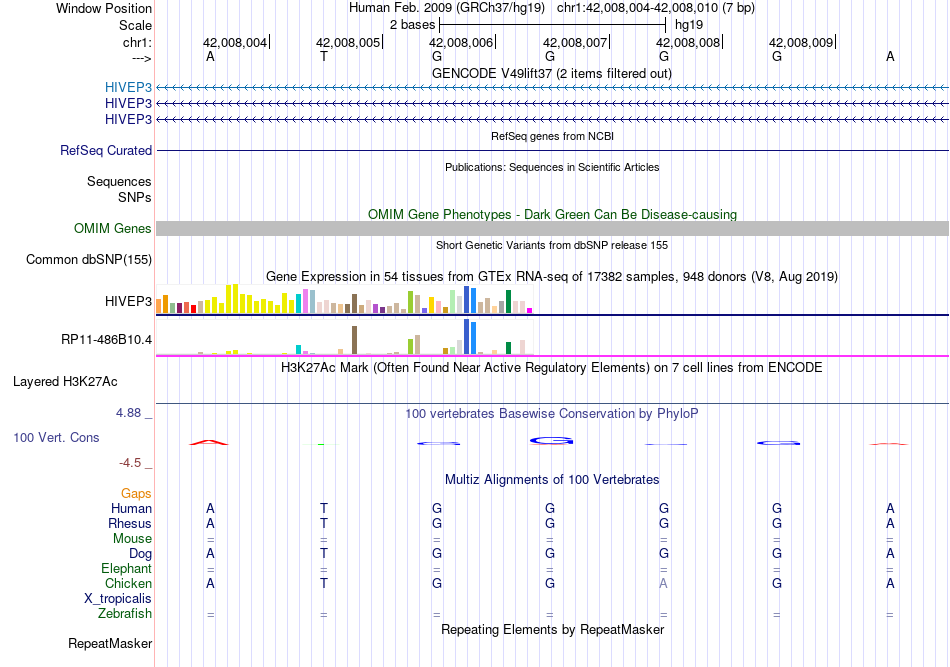
Task: Click the RP11-486B10.4 expression label
Action: point(106,339)
